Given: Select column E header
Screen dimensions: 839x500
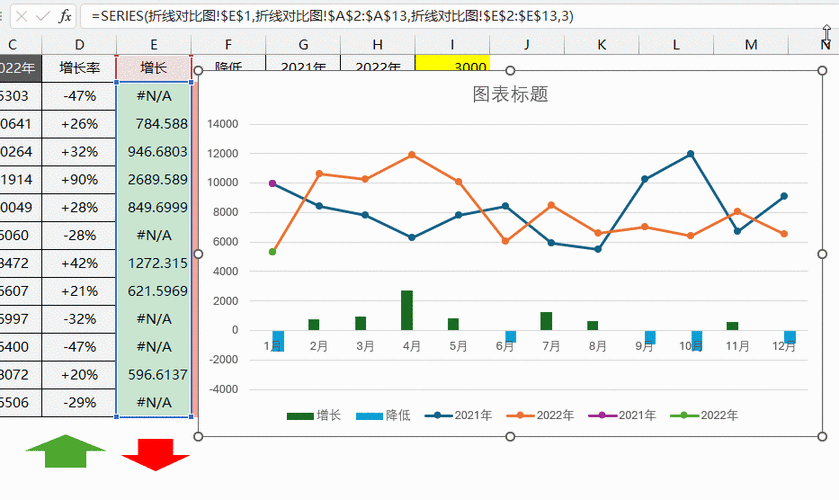Looking at the screenshot, I should tap(154, 45).
